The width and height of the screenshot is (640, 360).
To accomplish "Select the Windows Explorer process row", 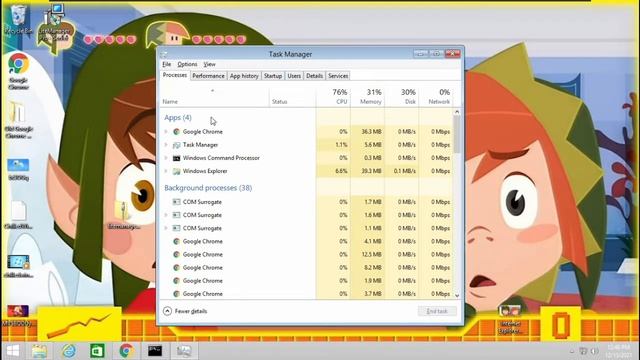I will (307, 171).
